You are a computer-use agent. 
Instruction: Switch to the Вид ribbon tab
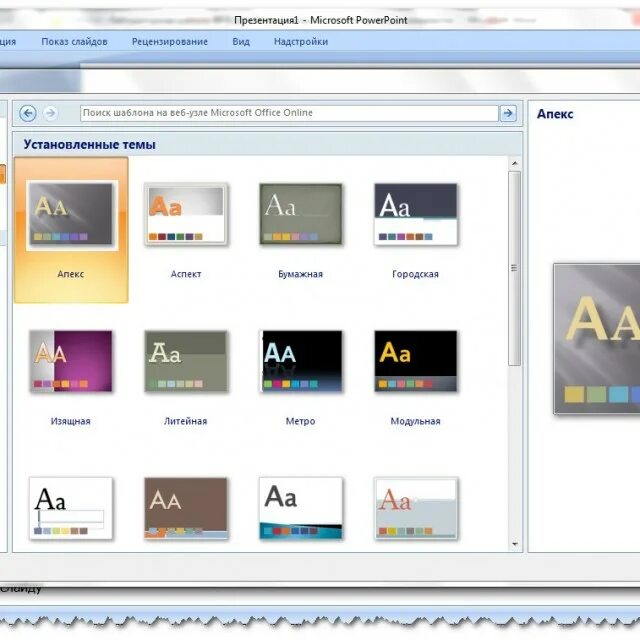pyautogui.click(x=241, y=42)
